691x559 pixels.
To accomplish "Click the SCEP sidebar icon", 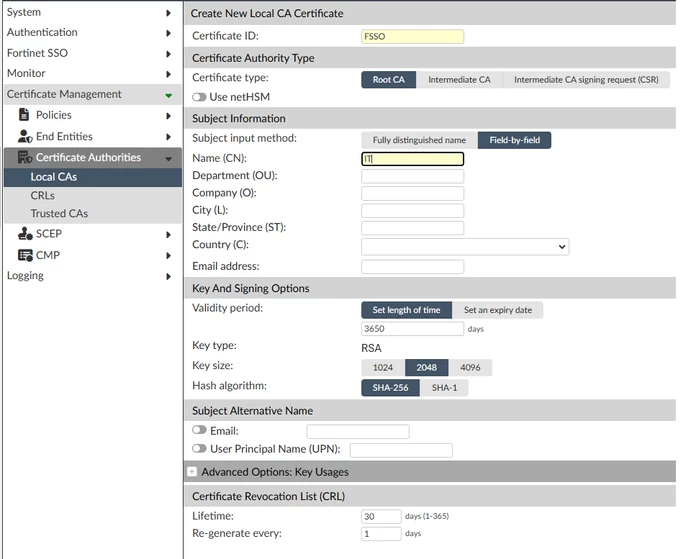I will coord(25,233).
